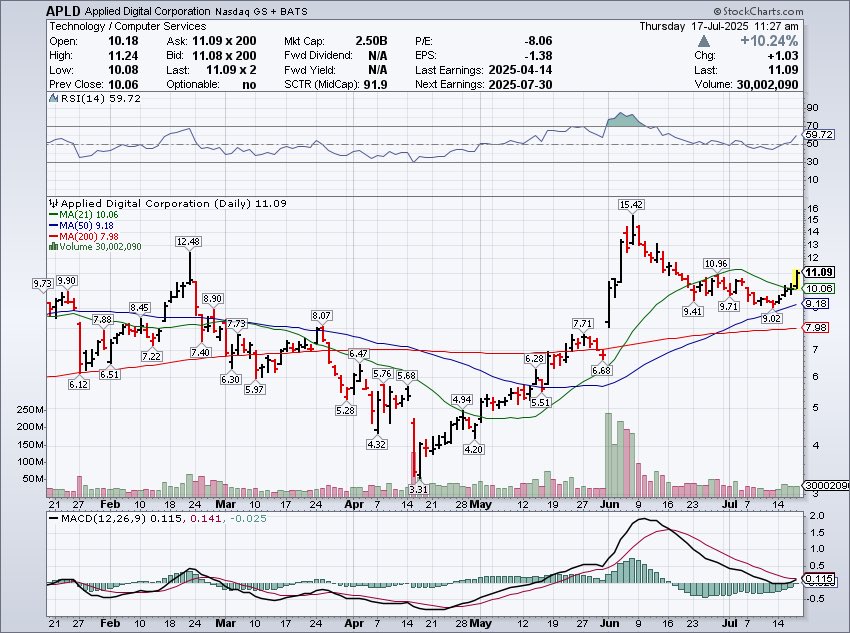Click the 8.07 price label in March
Image resolution: width=850 pixels, height=633 pixels.
pyautogui.click(x=321, y=315)
